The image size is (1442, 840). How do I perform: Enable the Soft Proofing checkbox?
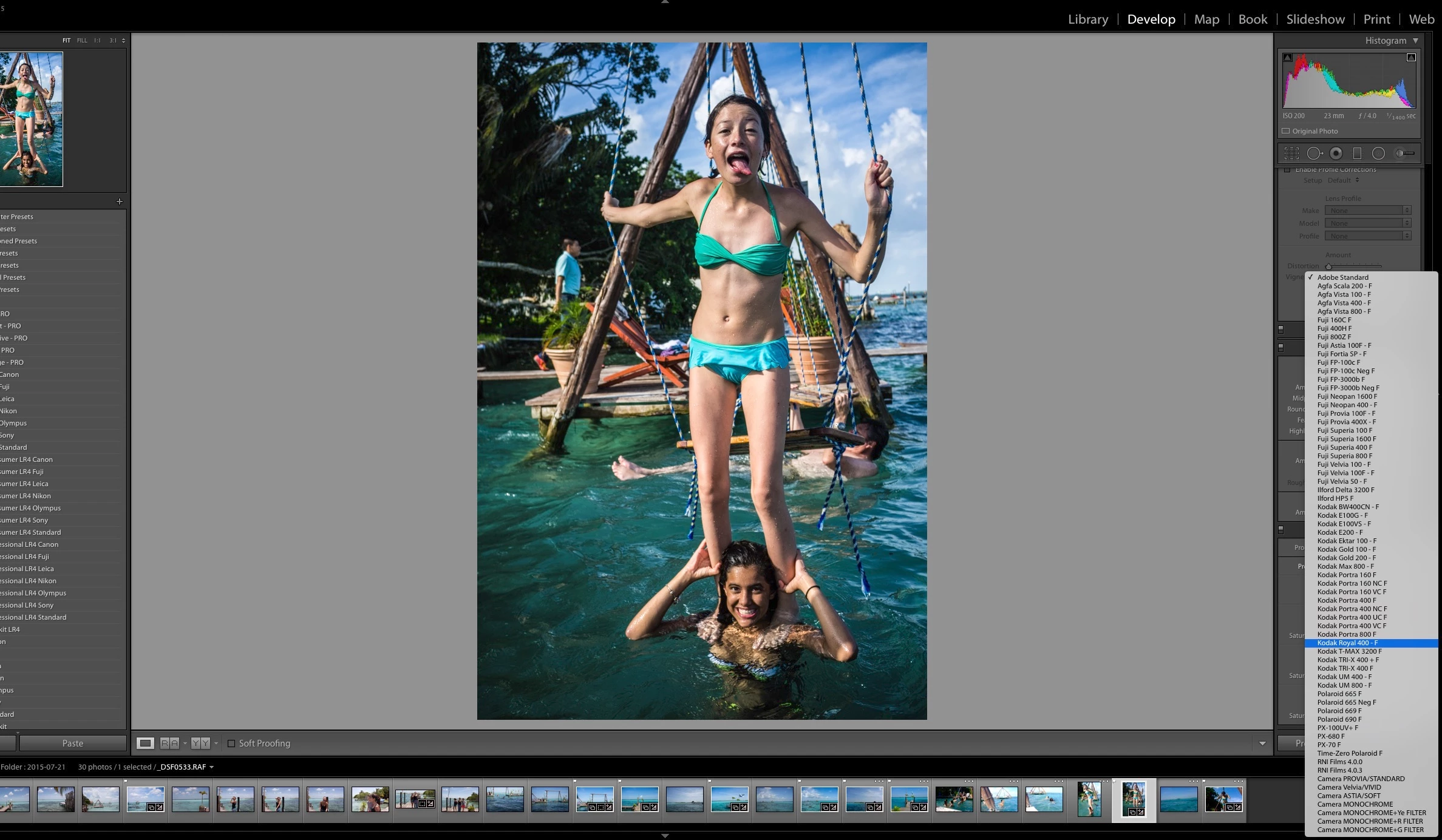click(x=231, y=743)
